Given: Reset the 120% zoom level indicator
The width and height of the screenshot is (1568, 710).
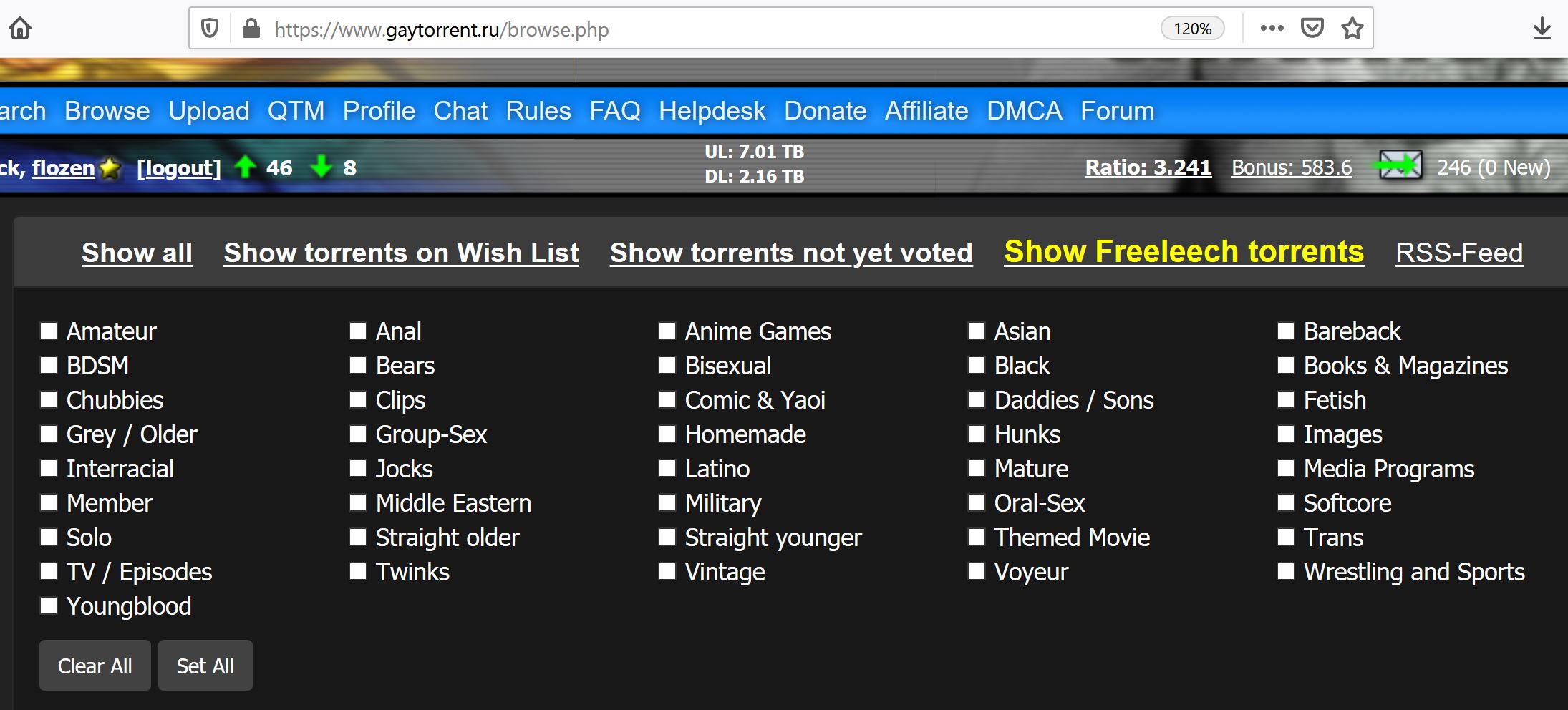Looking at the screenshot, I should (1192, 29).
